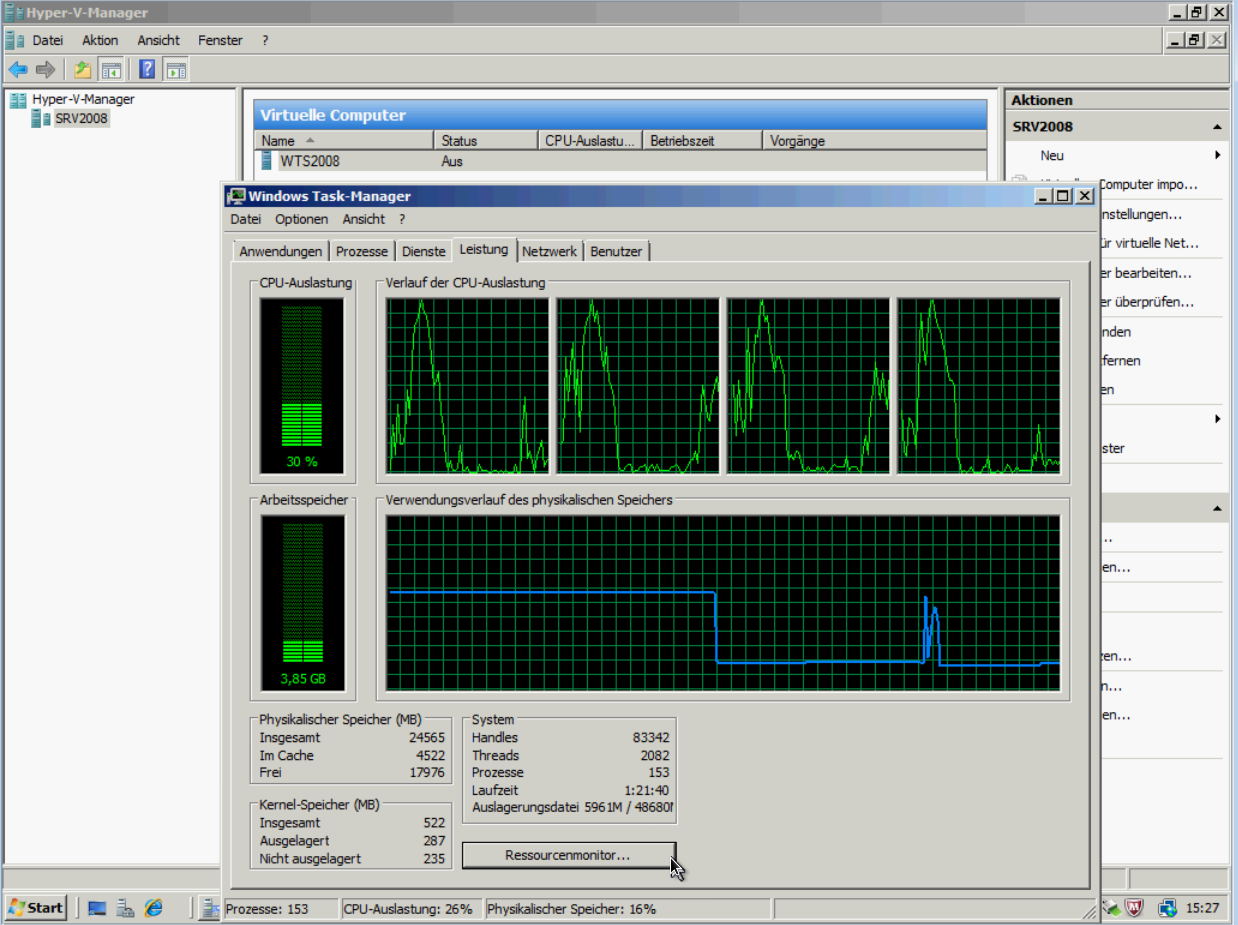Open the Optionen menu in Task-Manager

[301, 219]
